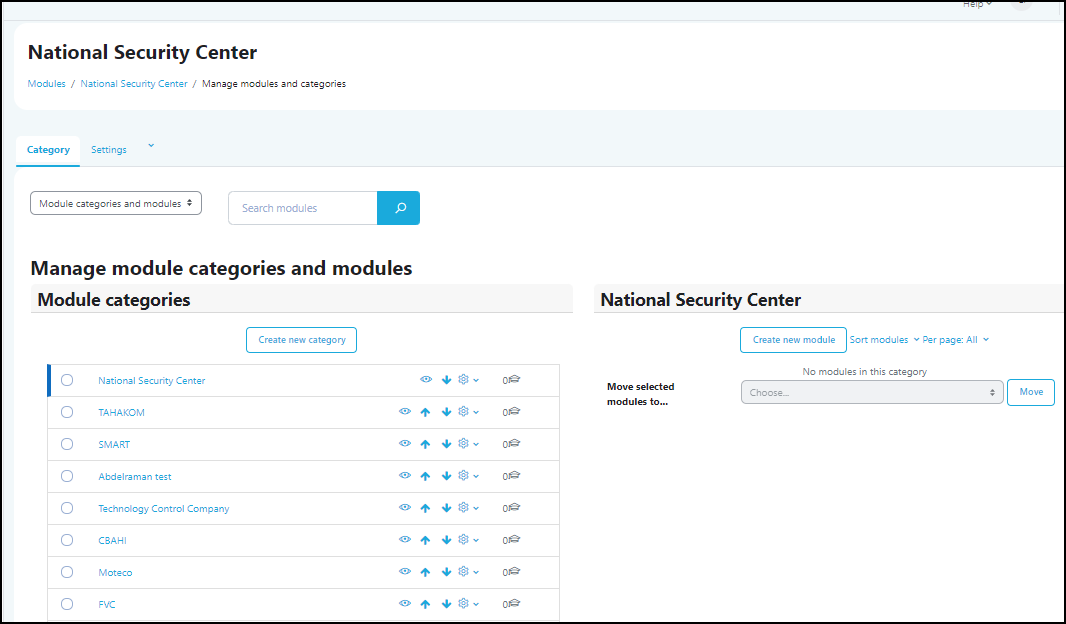Image resolution: width=1066 pixels, height=624 pixels.
Task: Move CBAHI category up
Action: click(426, 540)
